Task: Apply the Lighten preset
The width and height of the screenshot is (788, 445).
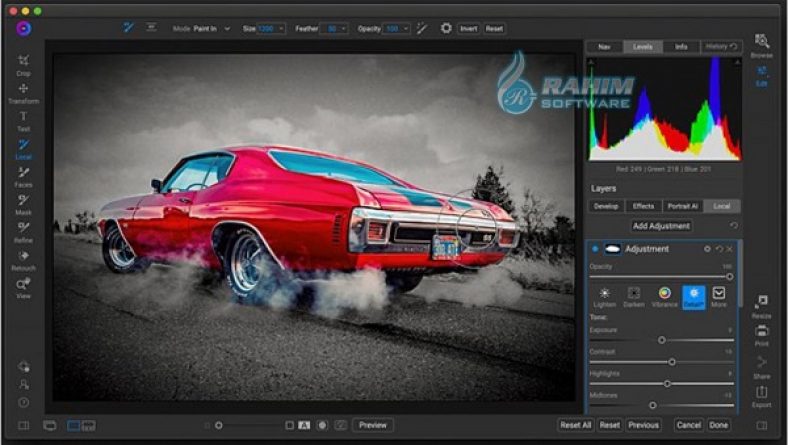Action: (605, 297)
